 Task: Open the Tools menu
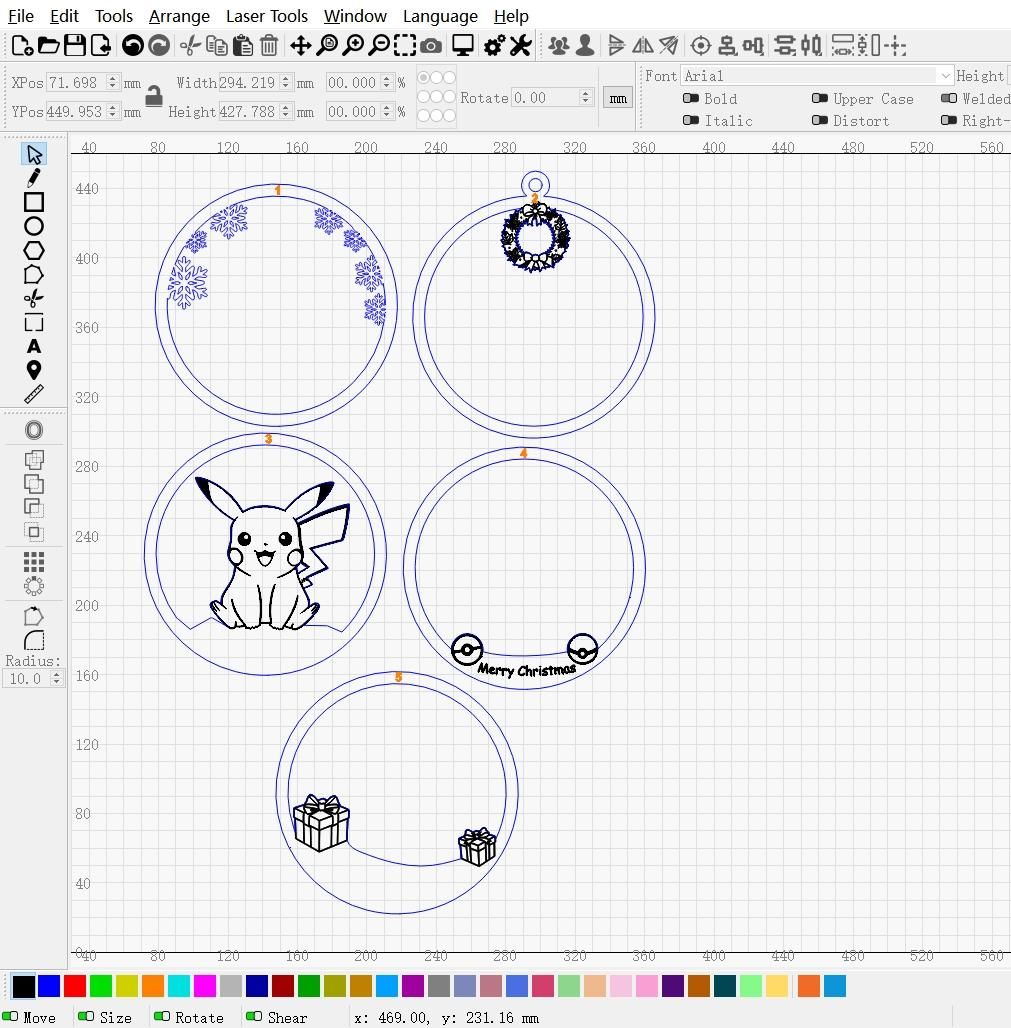113,16
